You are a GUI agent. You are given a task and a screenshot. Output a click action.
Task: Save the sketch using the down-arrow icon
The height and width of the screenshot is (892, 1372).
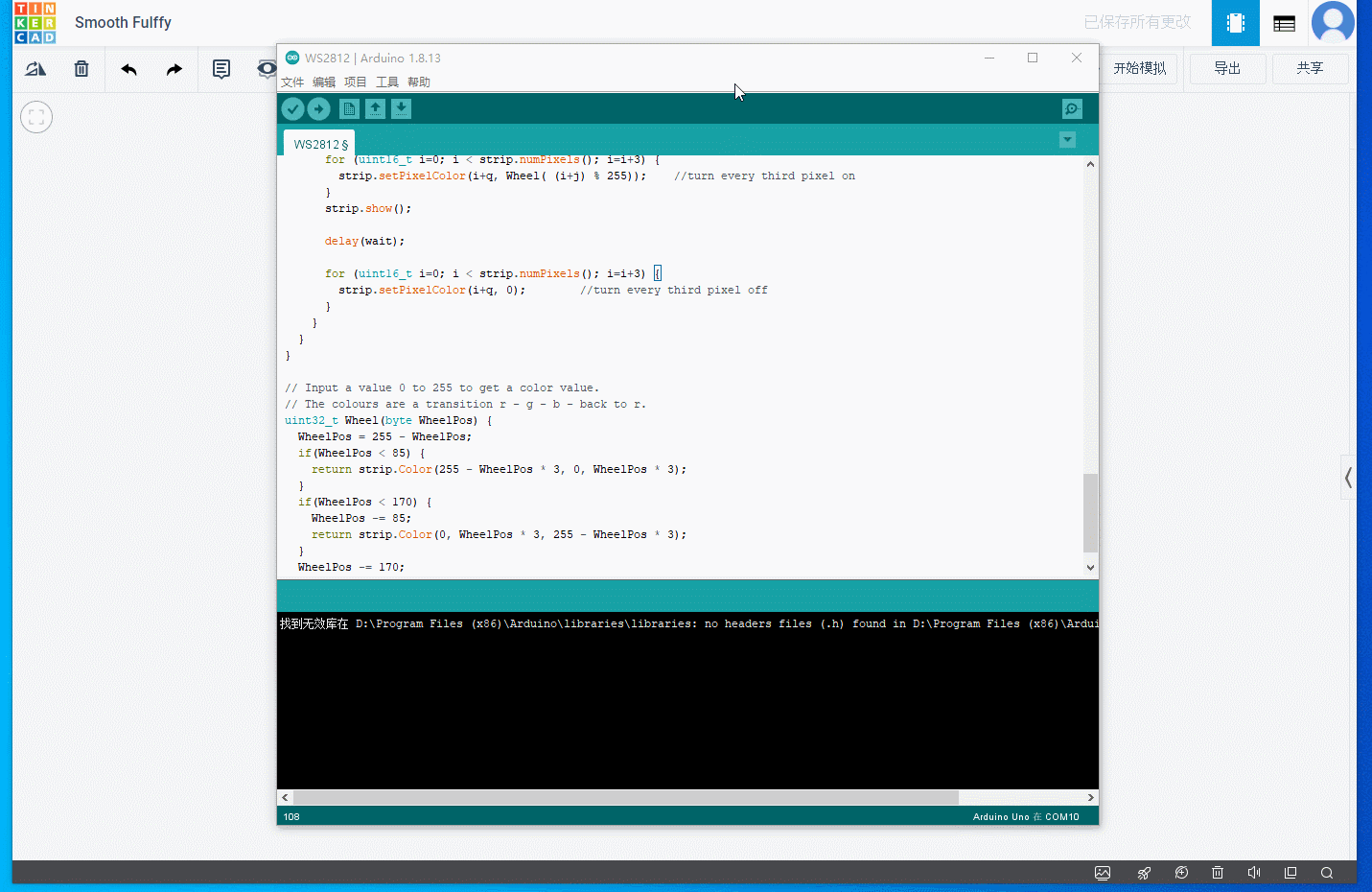[401, 109]
